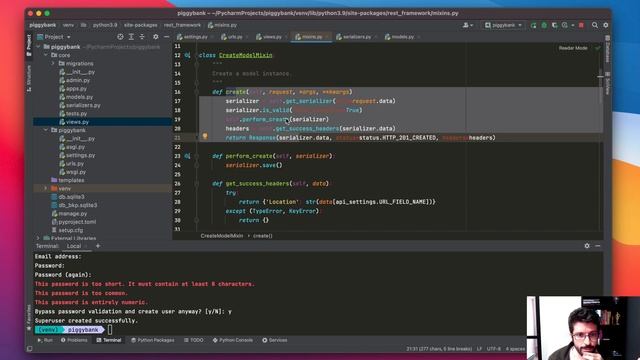Open the Run tool window button
This screenshot has height=360, width=640.
[45, 340]
